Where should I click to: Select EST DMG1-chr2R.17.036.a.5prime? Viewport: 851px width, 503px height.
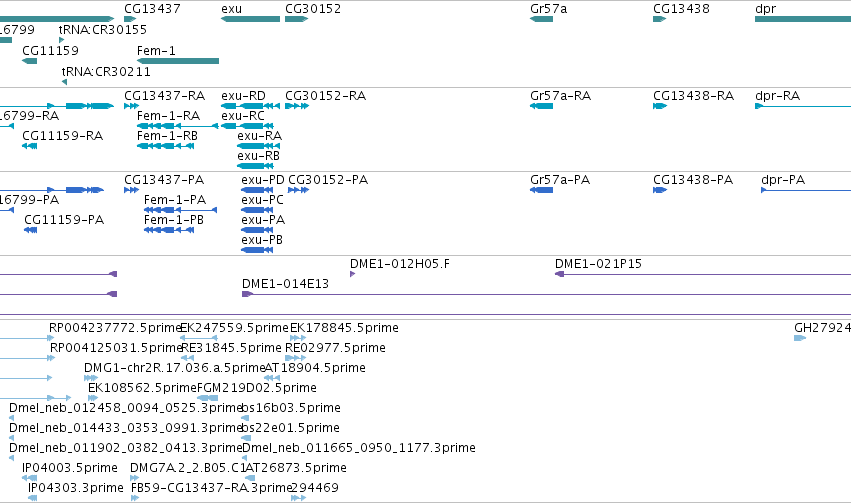pos(174,368)
